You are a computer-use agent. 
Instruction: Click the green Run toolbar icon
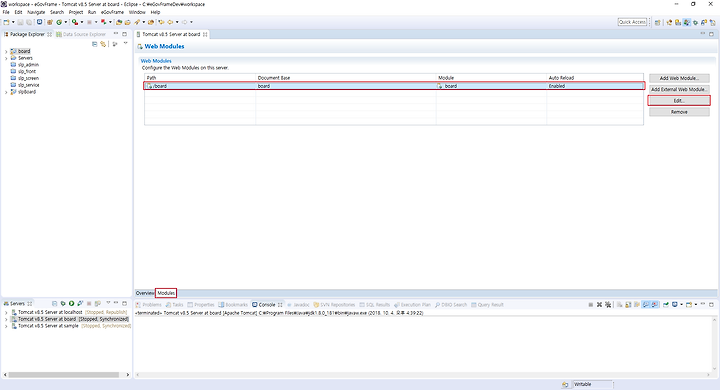[59, 22]
